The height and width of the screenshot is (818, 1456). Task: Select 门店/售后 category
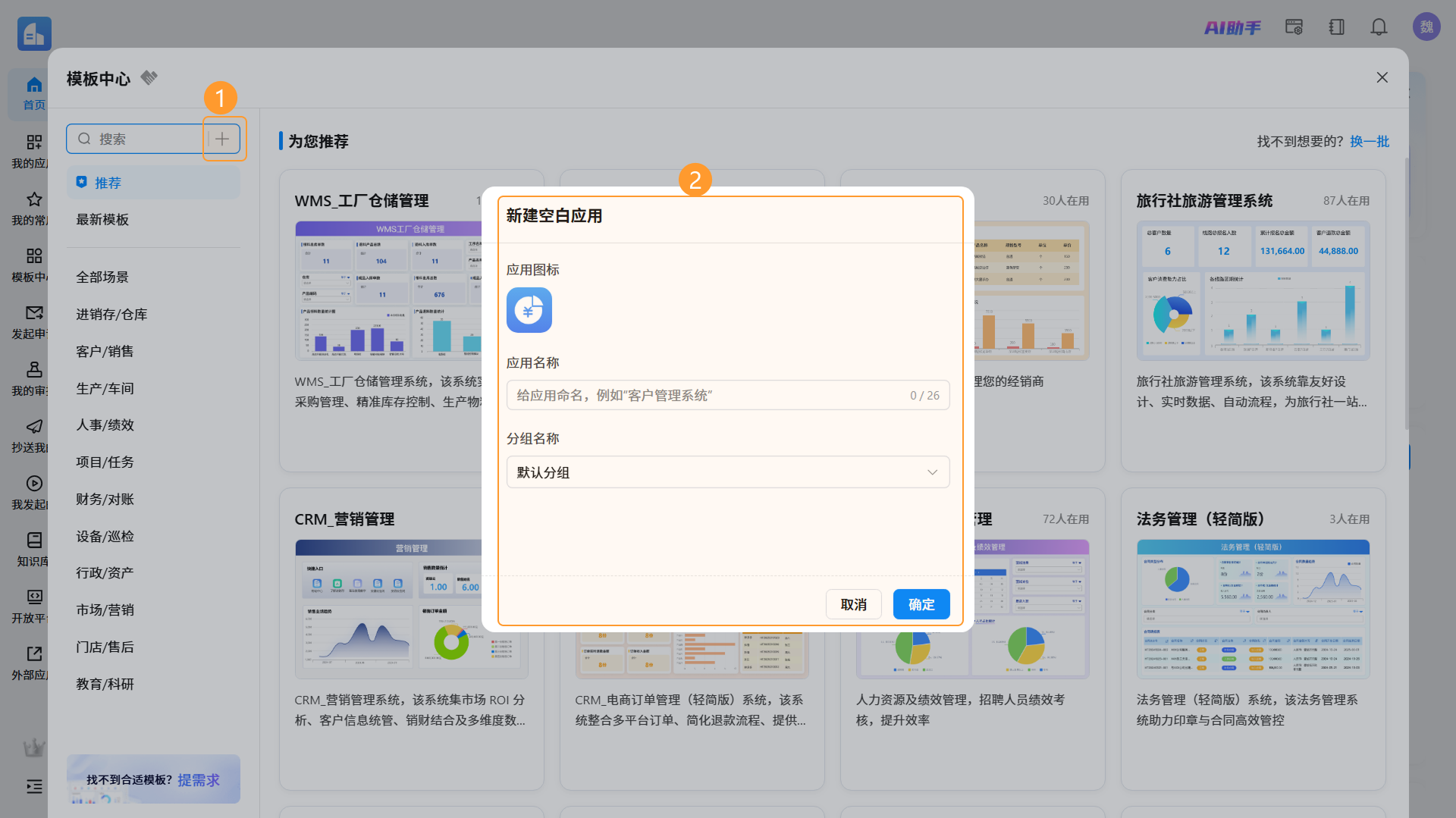(105, 647)
